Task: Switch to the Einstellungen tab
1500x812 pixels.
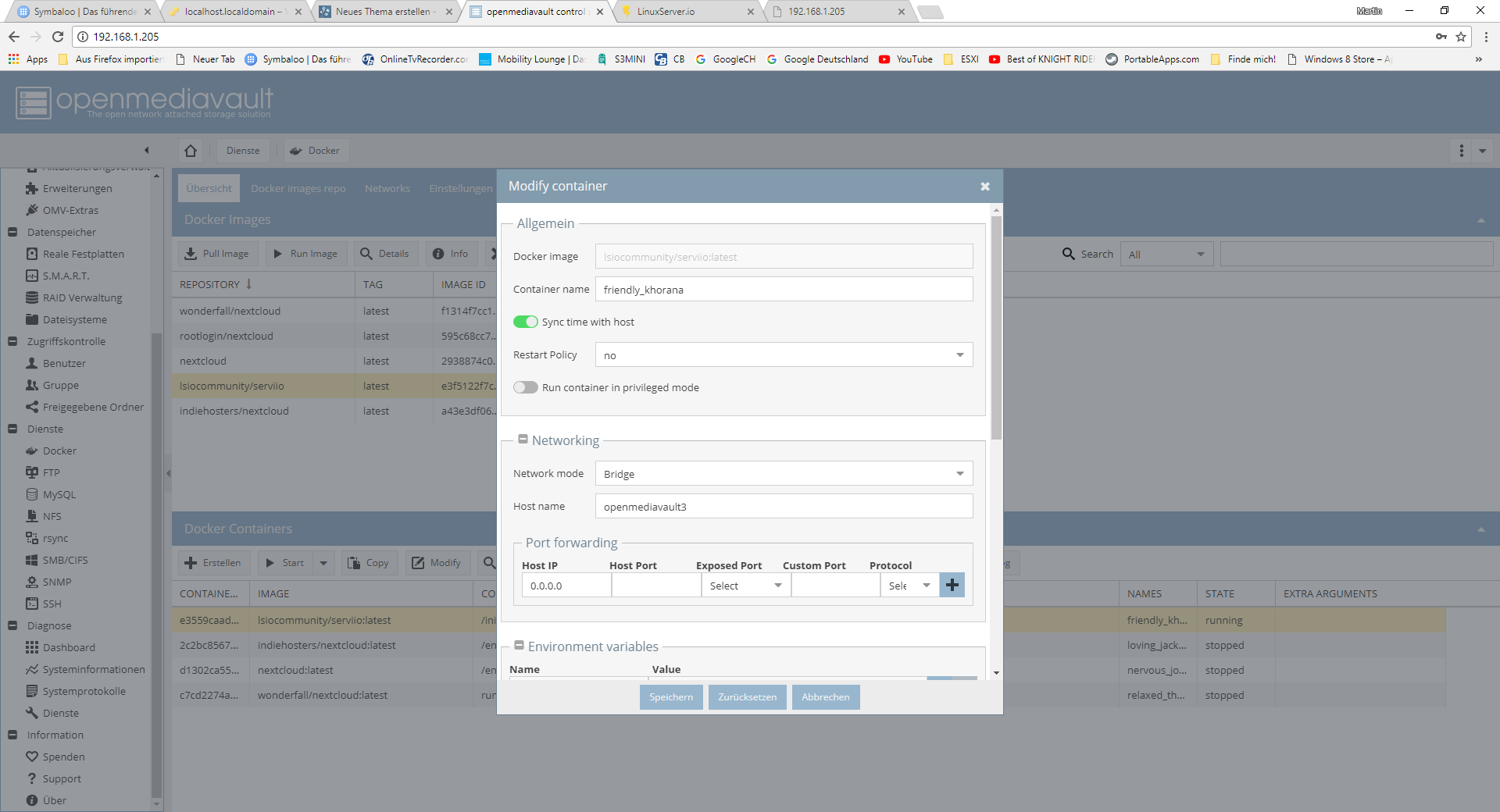Action: click(460, 188)
